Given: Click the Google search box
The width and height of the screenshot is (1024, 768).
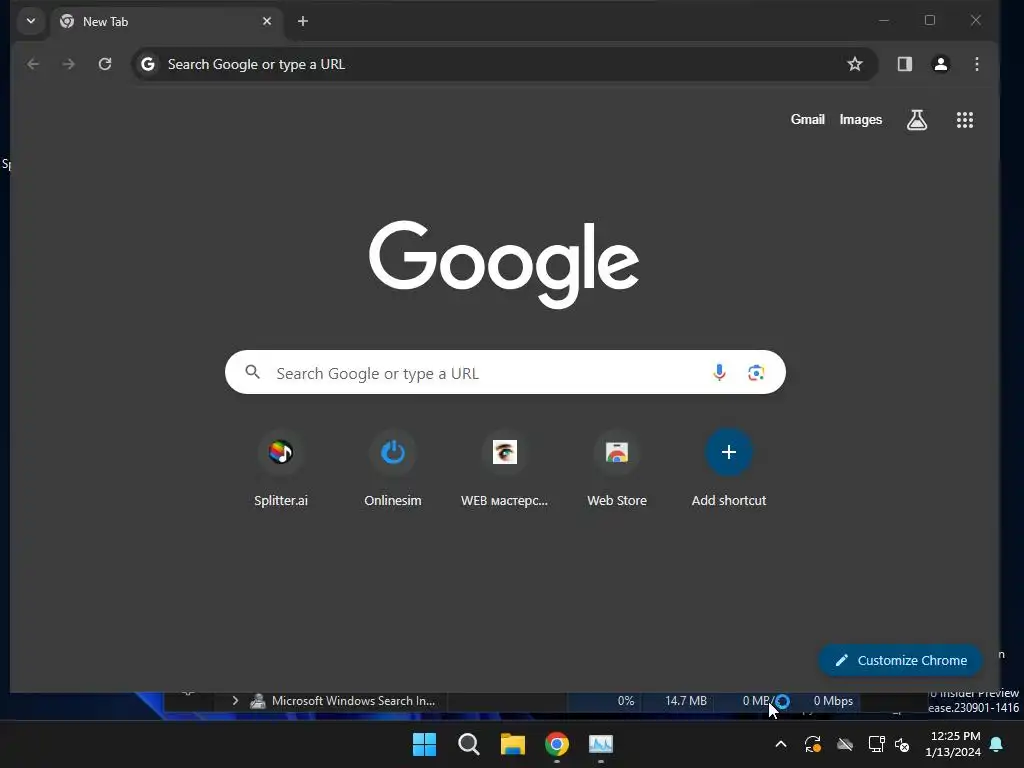Looking at the screenshot, I should (x=505, y=372).
